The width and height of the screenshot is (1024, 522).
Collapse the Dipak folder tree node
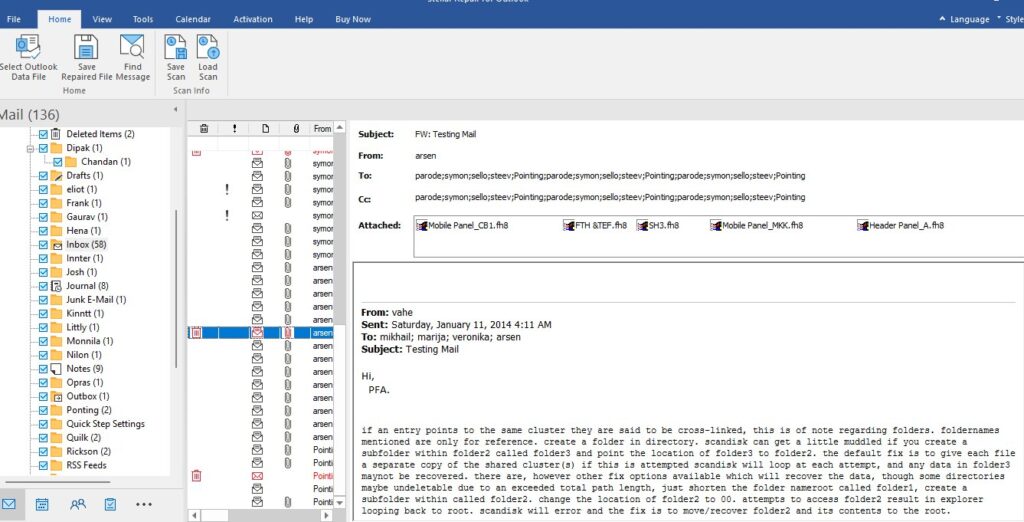pyautogui.click(x=30, y=148)
